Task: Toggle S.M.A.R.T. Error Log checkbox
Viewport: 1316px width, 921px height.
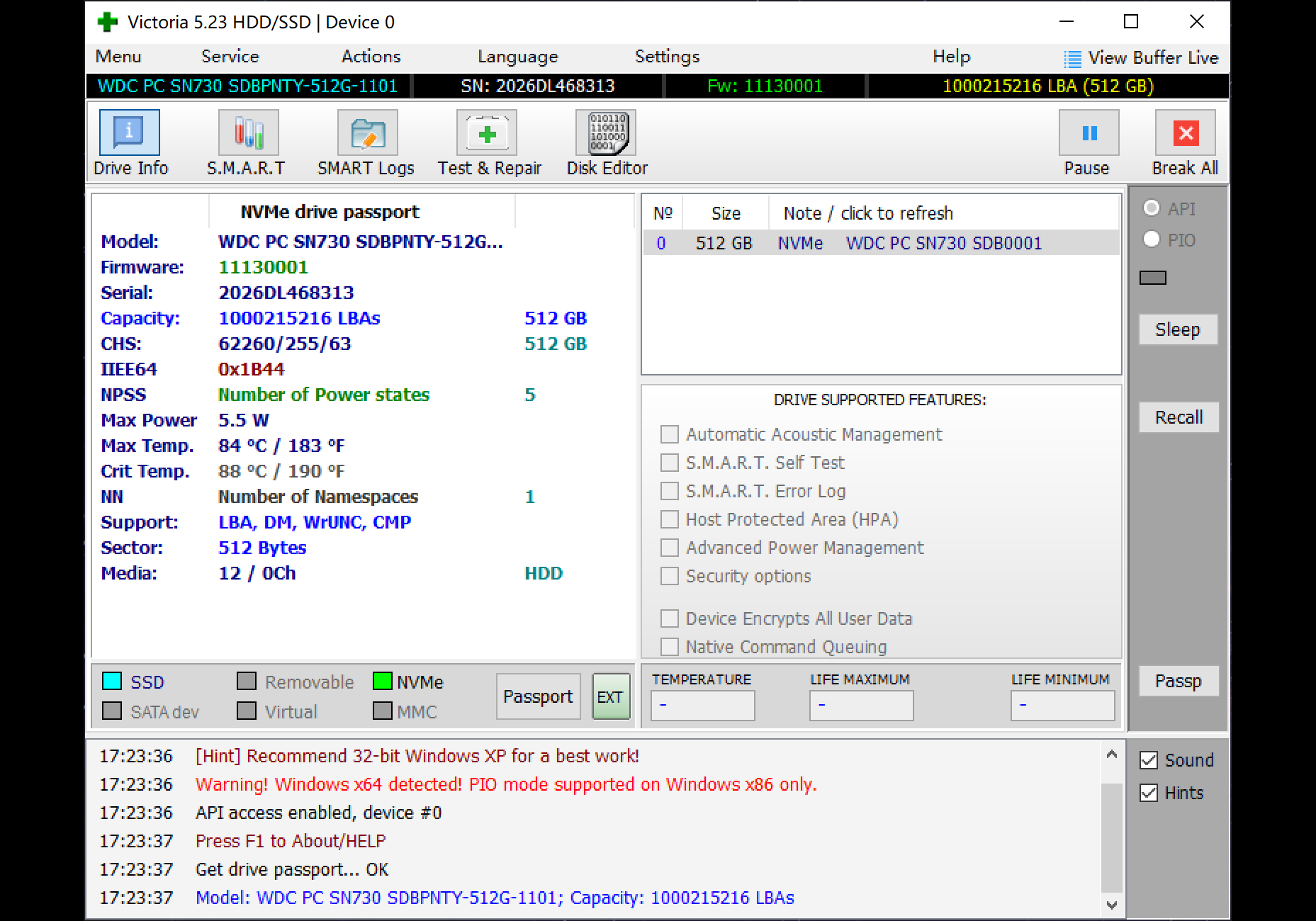Action: point(669,491)
